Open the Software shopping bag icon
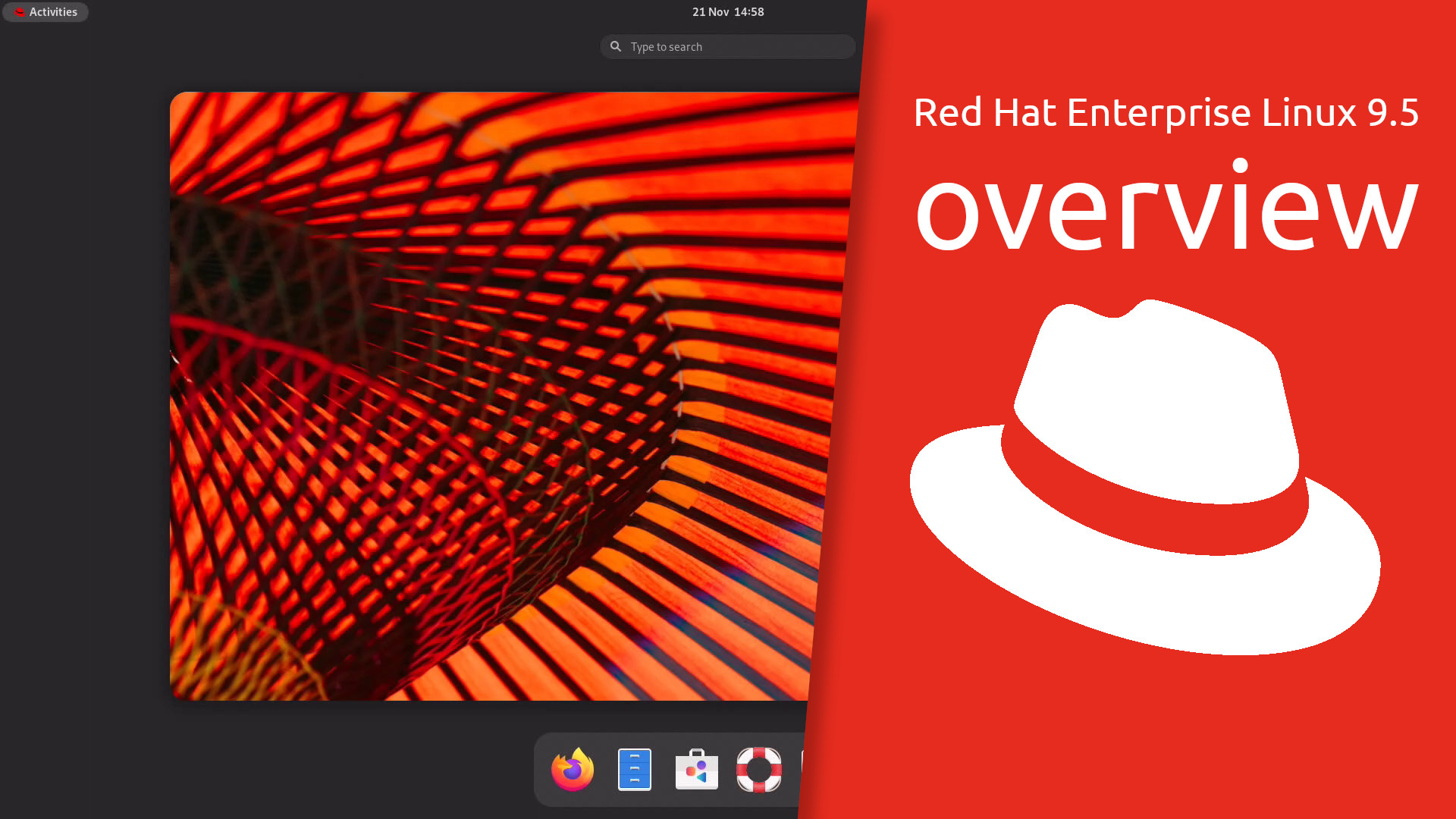The width and height of the screenshot is (1456, 819). (696, 769)
